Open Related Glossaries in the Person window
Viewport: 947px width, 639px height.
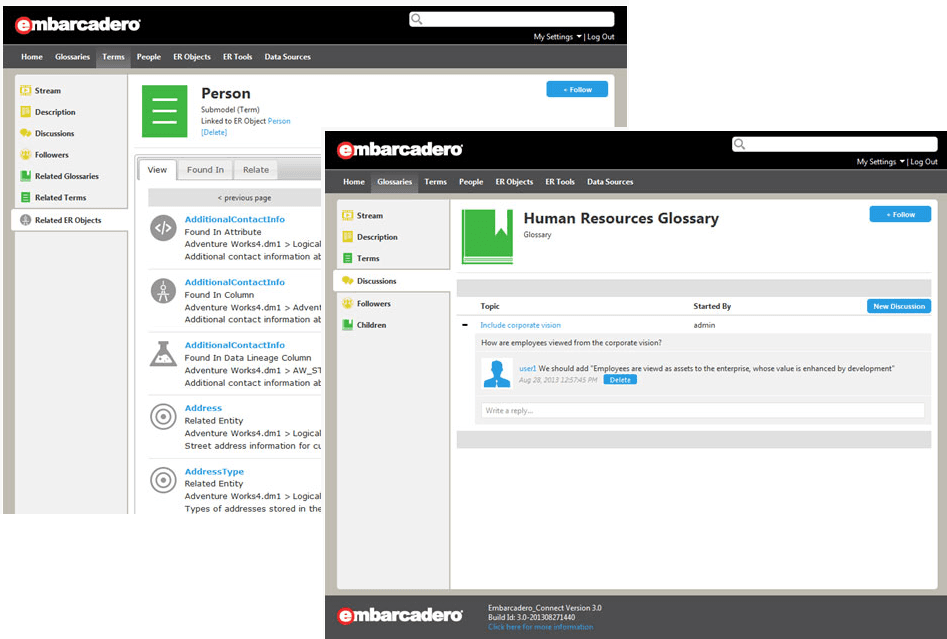pyautogui.click(x=59, y=176)
